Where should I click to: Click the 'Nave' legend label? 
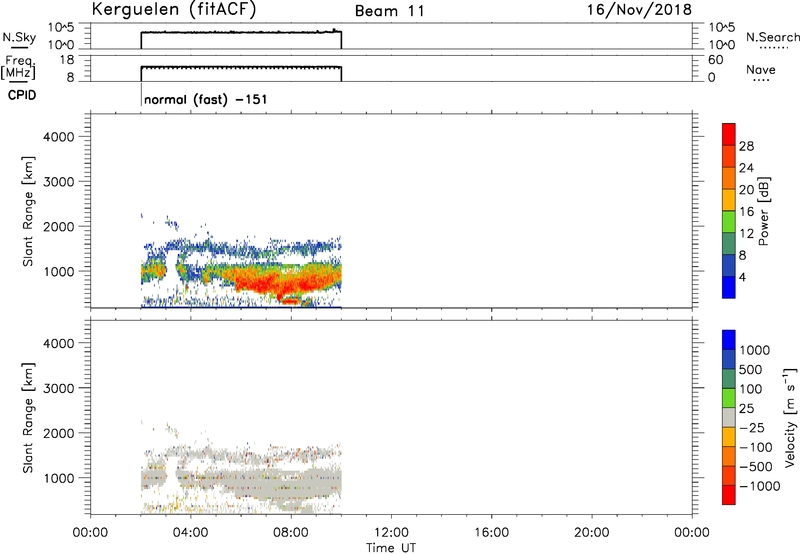click(761, 70)
